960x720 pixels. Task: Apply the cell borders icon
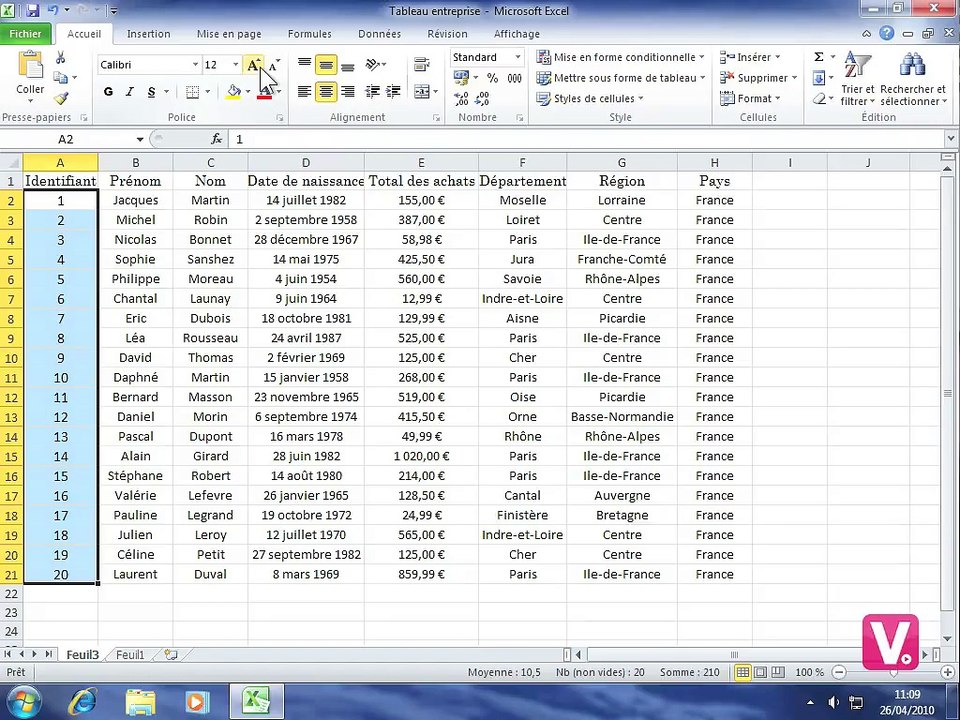[x=192, y=92]
